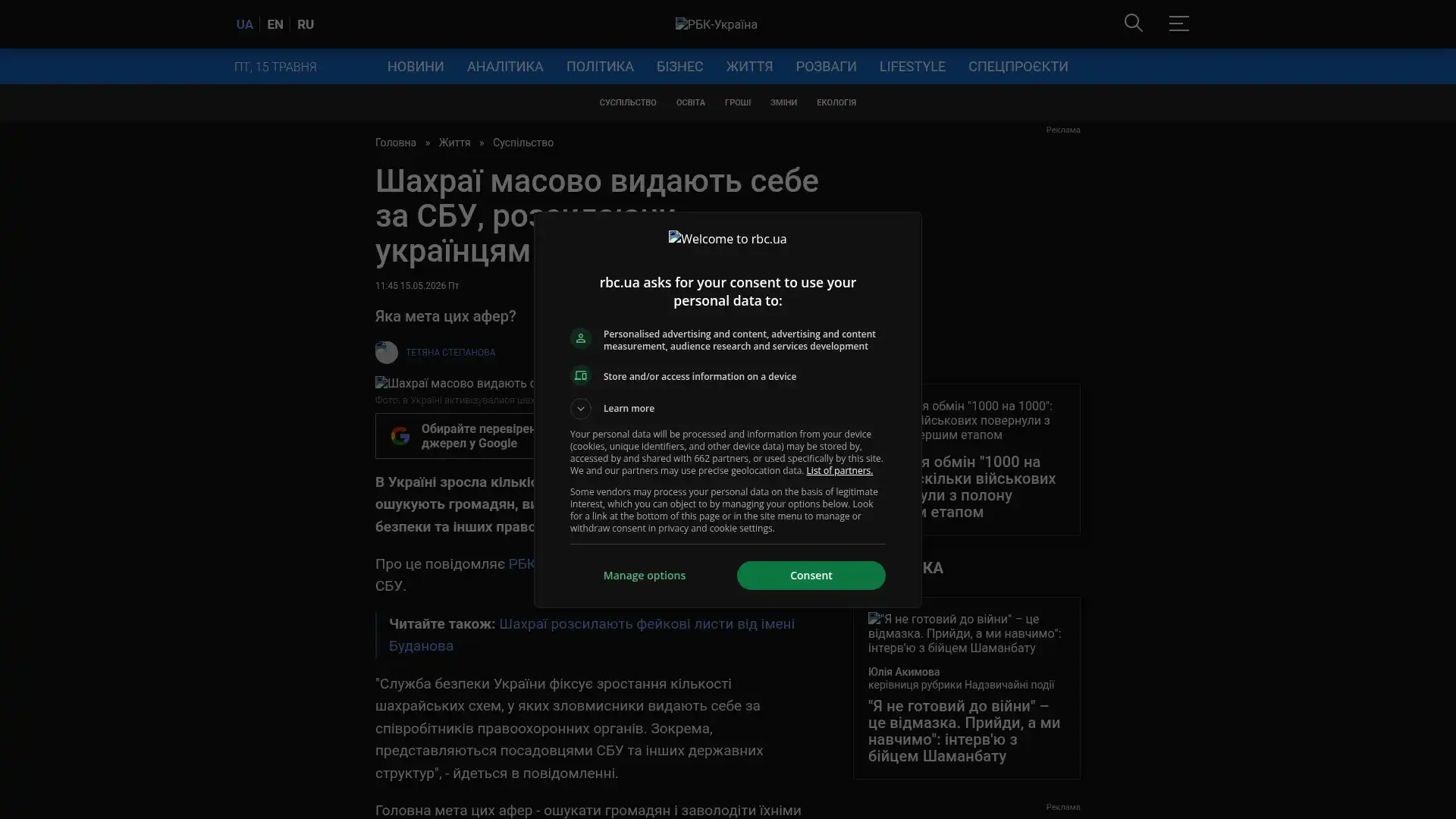Open the НОВИНИ menu

point(416,67)
